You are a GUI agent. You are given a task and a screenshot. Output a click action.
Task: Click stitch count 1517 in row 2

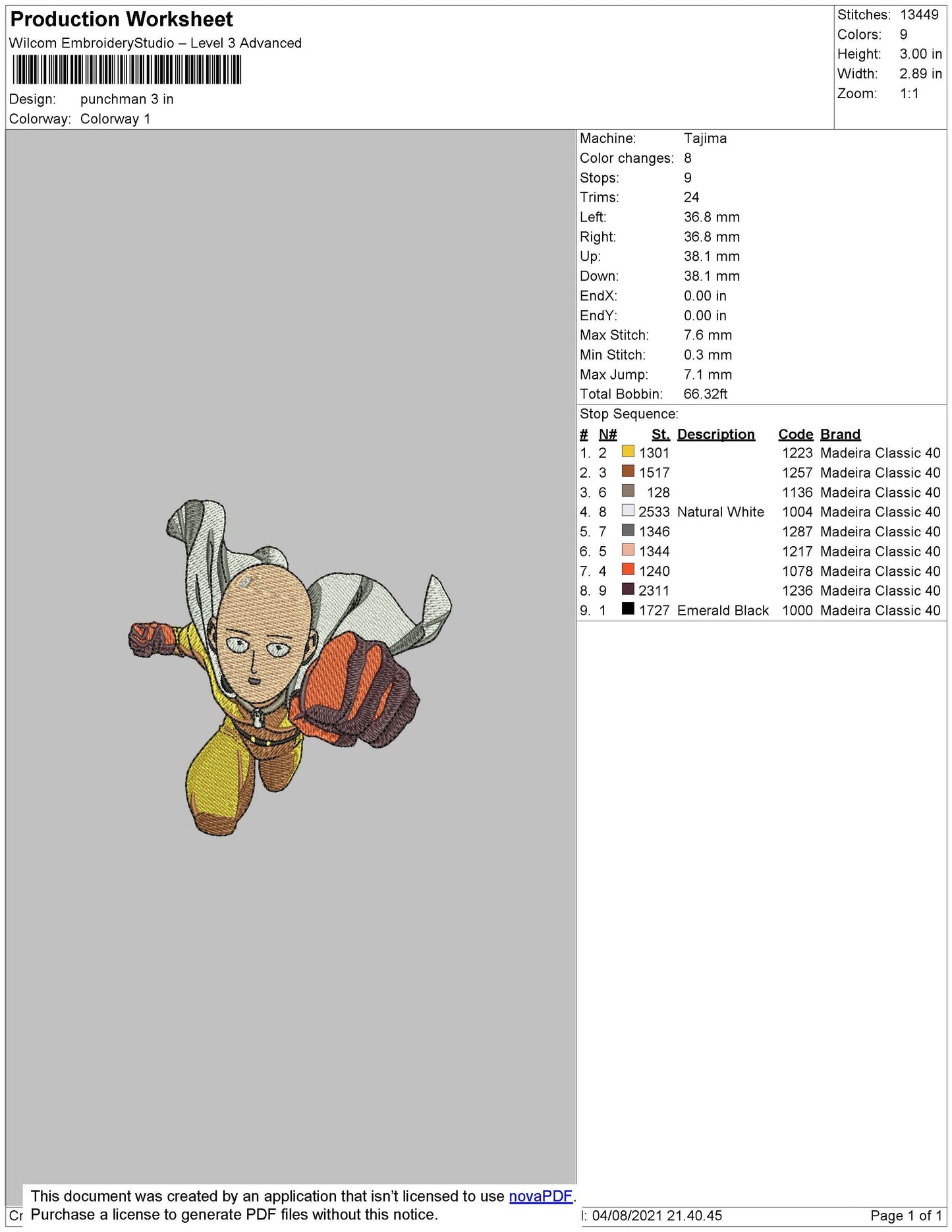(x=654, y=473)
